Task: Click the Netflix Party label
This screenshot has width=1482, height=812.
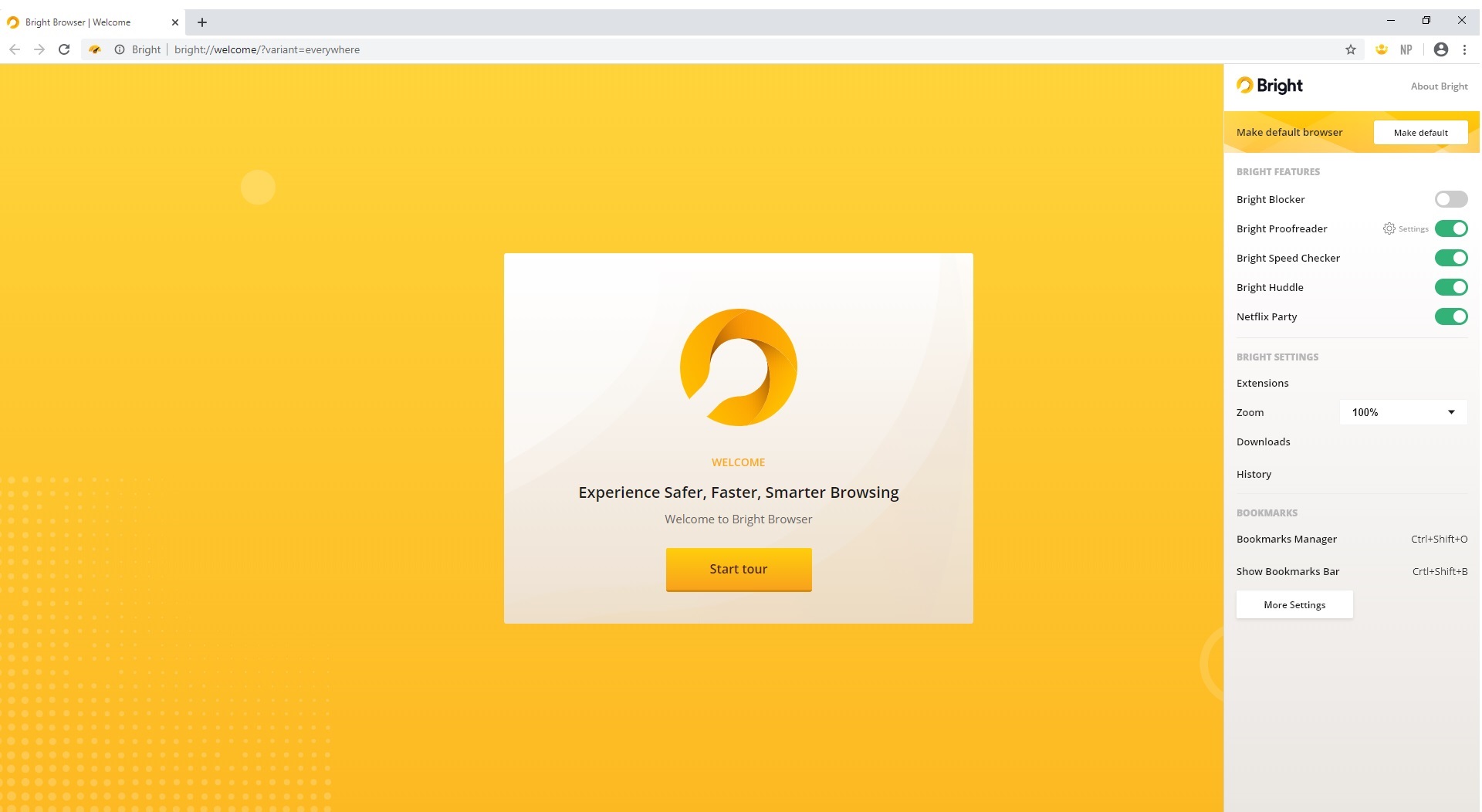Action: [1266, 316]
